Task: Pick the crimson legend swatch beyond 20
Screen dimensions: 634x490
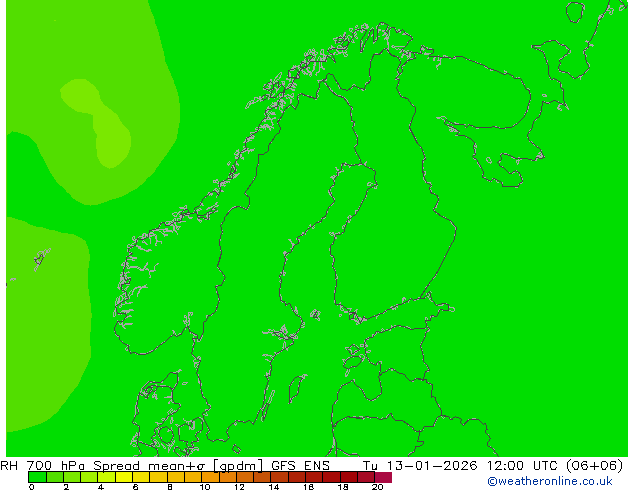Action: [383, 477]
